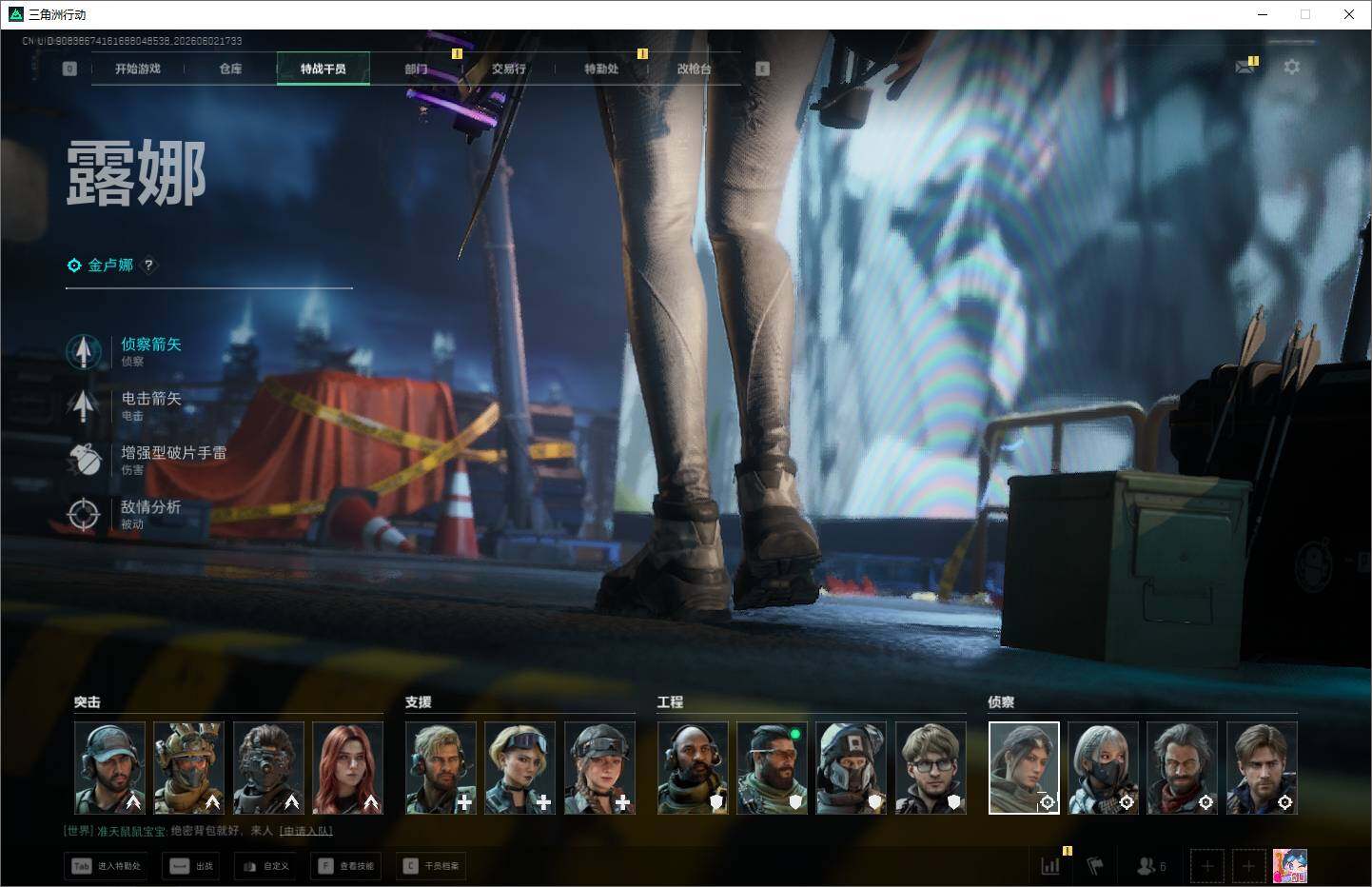Open the mail inbox envelope icon
1372x887 pixels.
1245,67
